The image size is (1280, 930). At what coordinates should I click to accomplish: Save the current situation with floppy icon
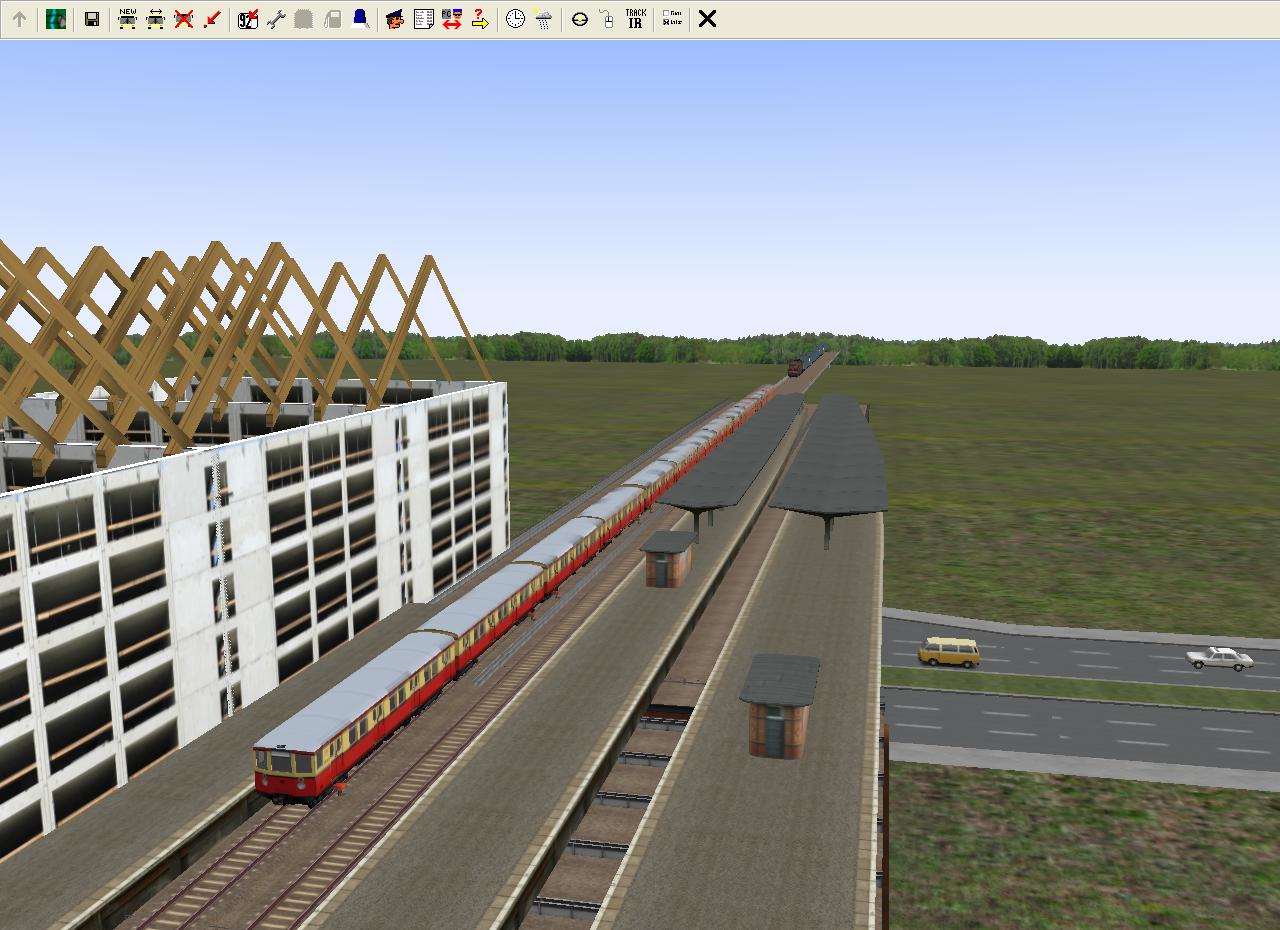pyautogui.click(x=92, y=19)
